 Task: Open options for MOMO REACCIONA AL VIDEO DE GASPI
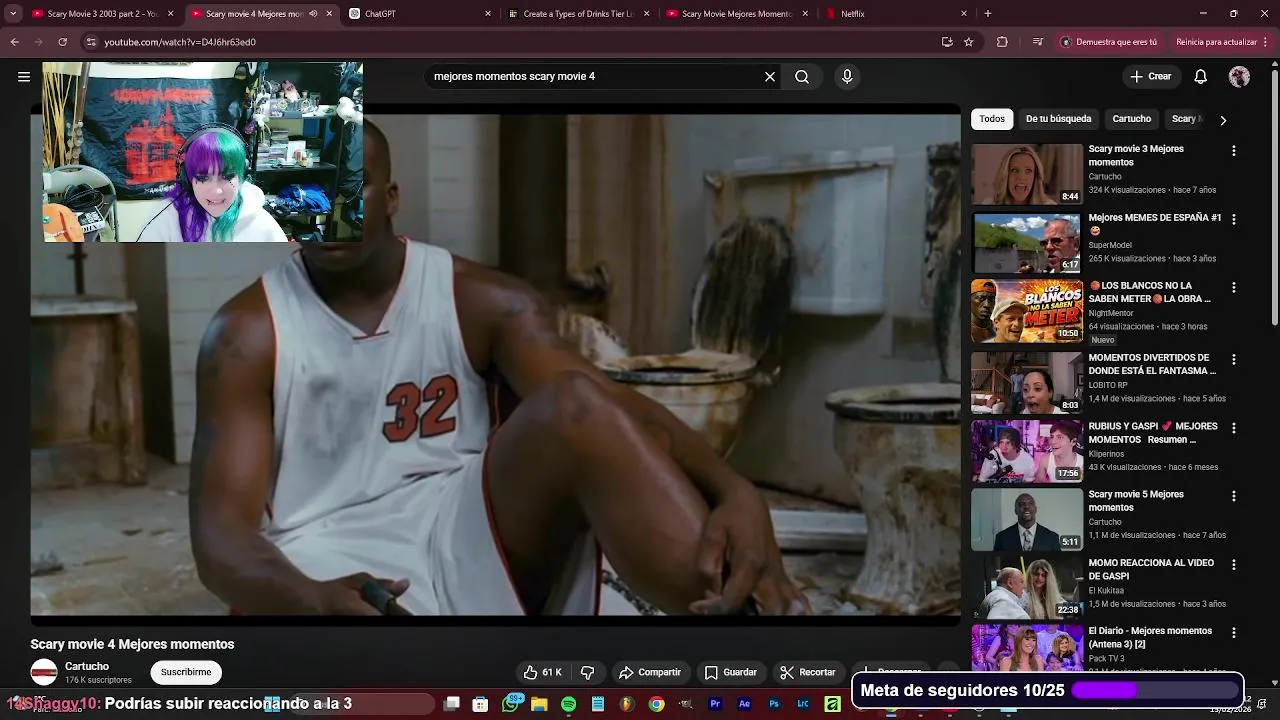coord(1233,564)
